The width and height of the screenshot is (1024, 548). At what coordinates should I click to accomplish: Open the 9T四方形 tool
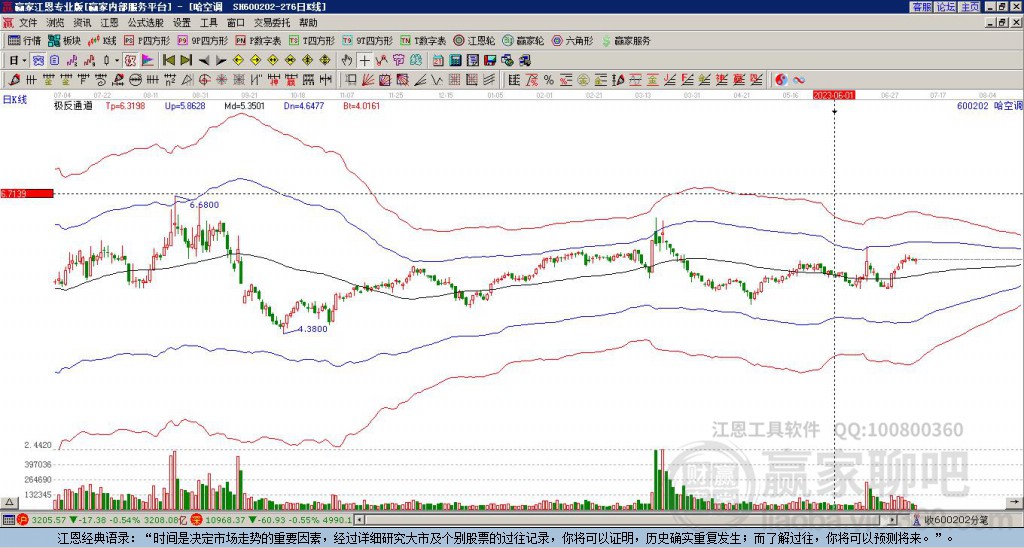367,40
